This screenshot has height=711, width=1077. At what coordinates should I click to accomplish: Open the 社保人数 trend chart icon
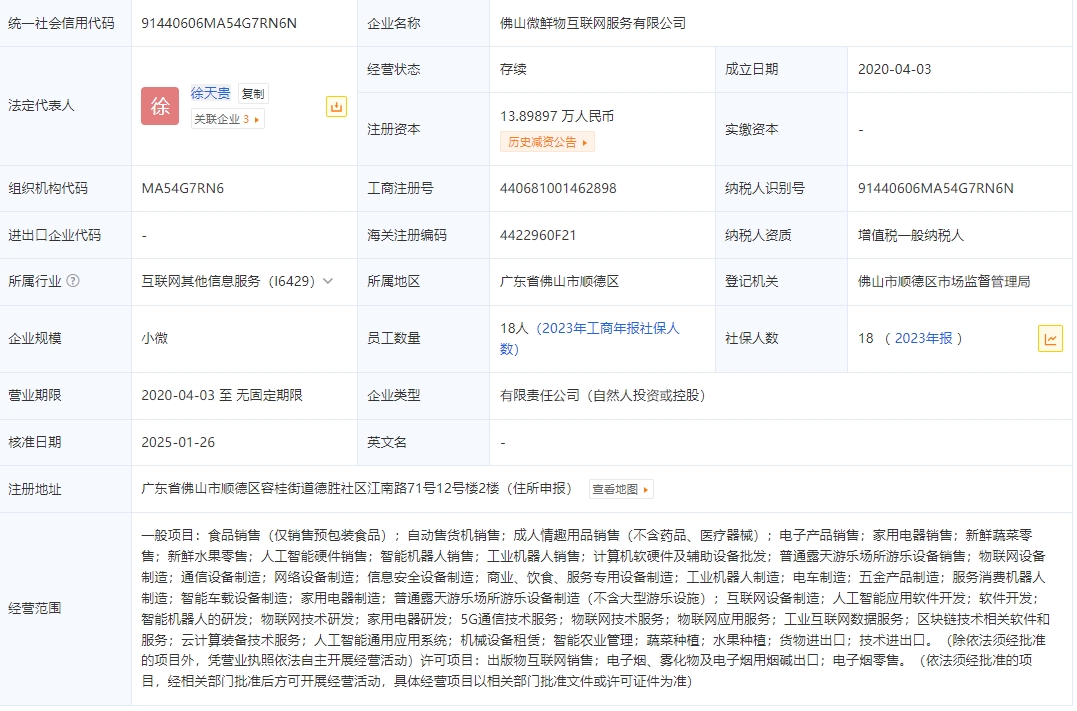pyautogui.click(x=1050, y=339)
